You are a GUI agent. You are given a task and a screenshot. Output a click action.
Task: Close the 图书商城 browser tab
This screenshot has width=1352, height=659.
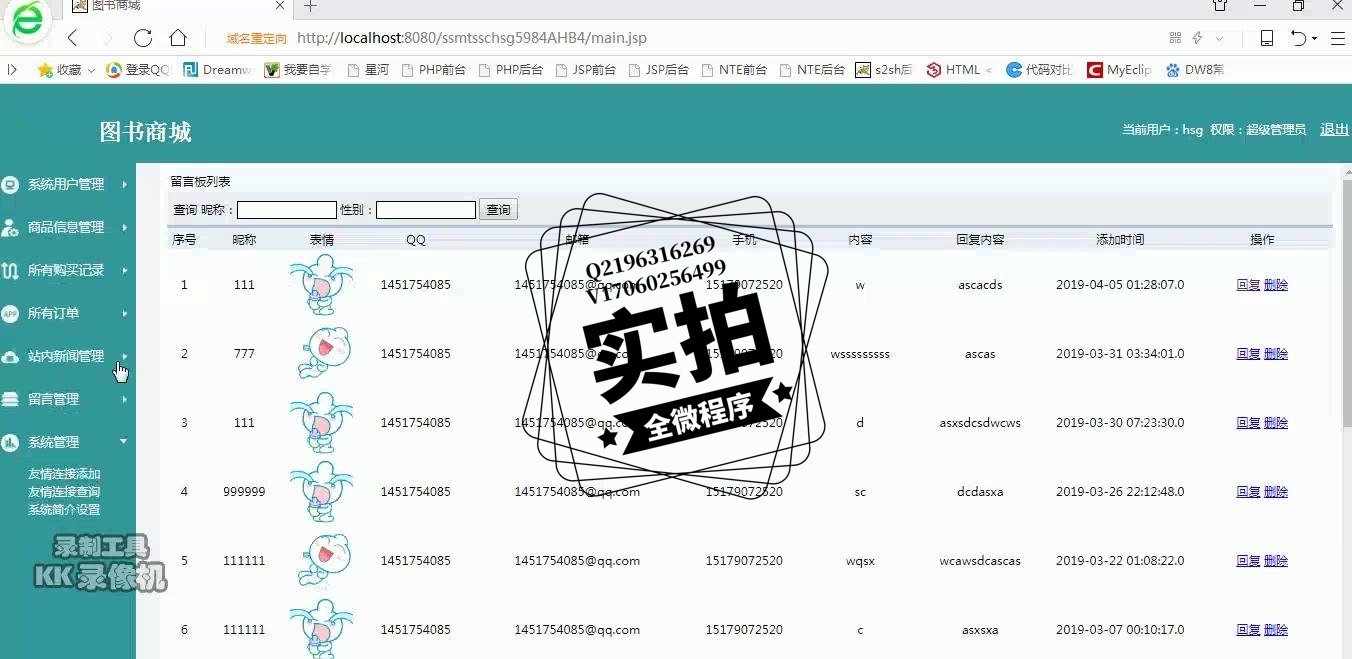pos(281,6)
